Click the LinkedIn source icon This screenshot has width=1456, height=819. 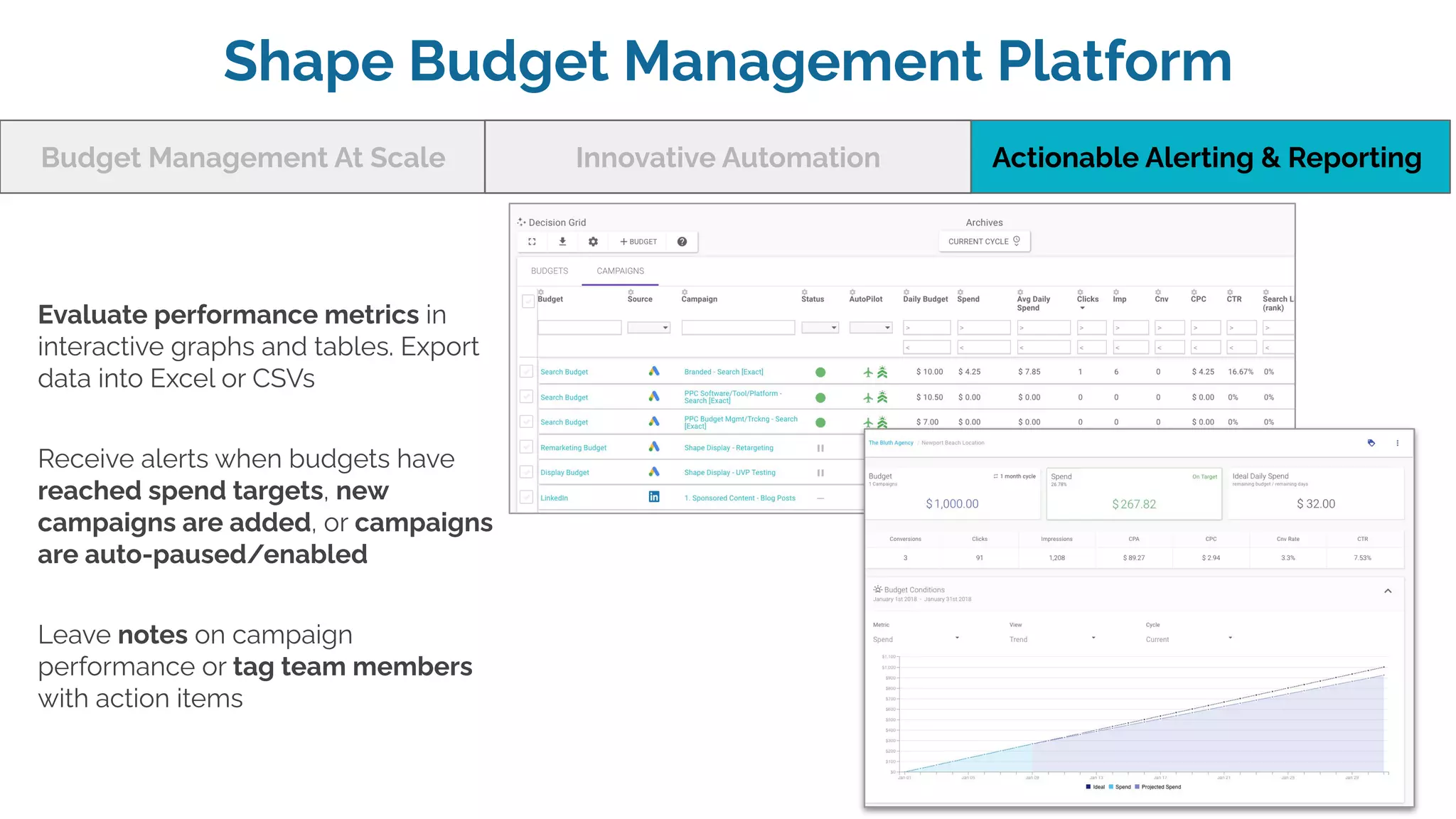[654, 497]
